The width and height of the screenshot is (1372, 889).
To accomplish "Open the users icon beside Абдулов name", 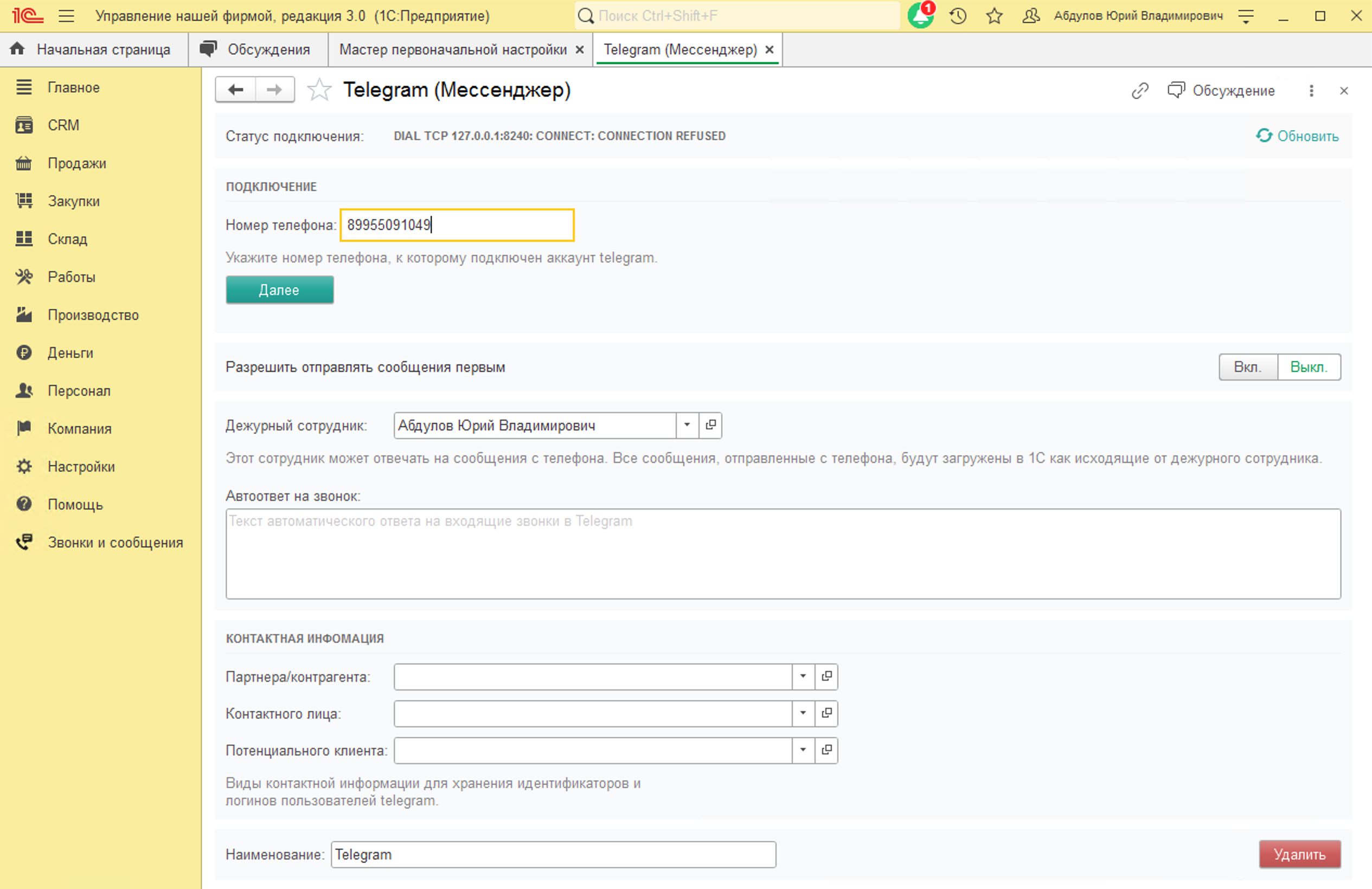I will 1031,16.
